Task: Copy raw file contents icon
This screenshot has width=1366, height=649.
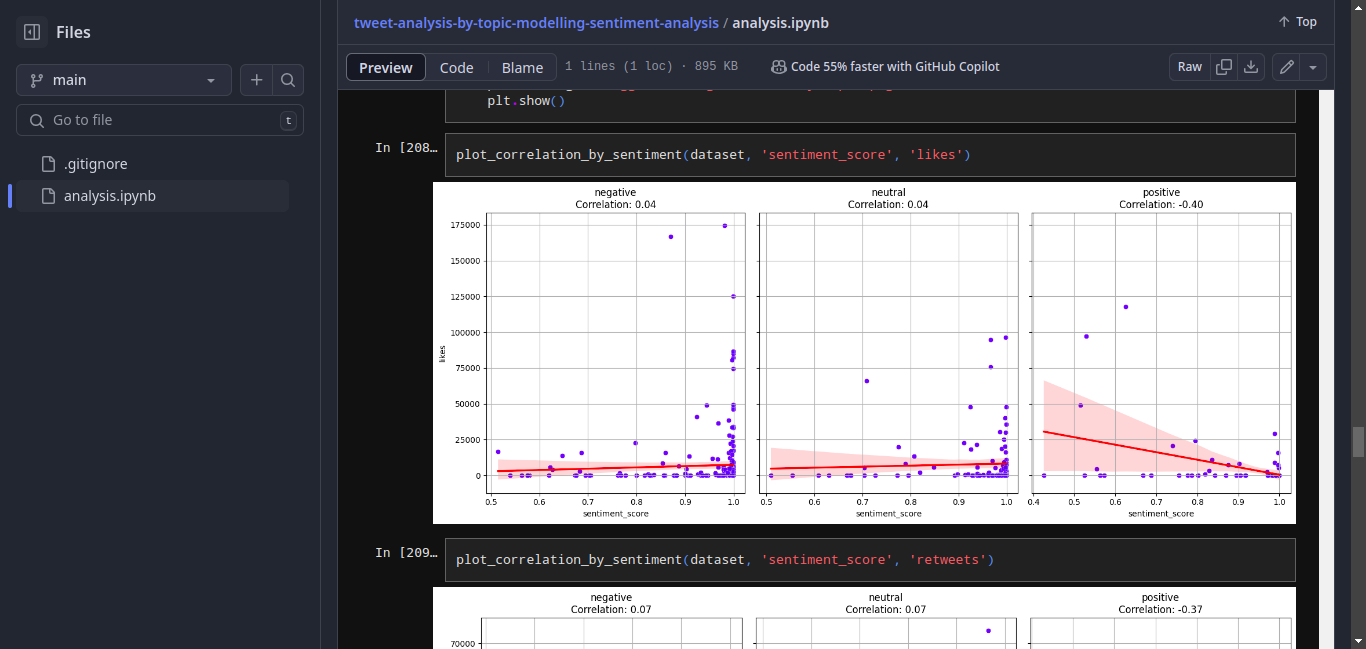Action: [x=1224, y=66]
